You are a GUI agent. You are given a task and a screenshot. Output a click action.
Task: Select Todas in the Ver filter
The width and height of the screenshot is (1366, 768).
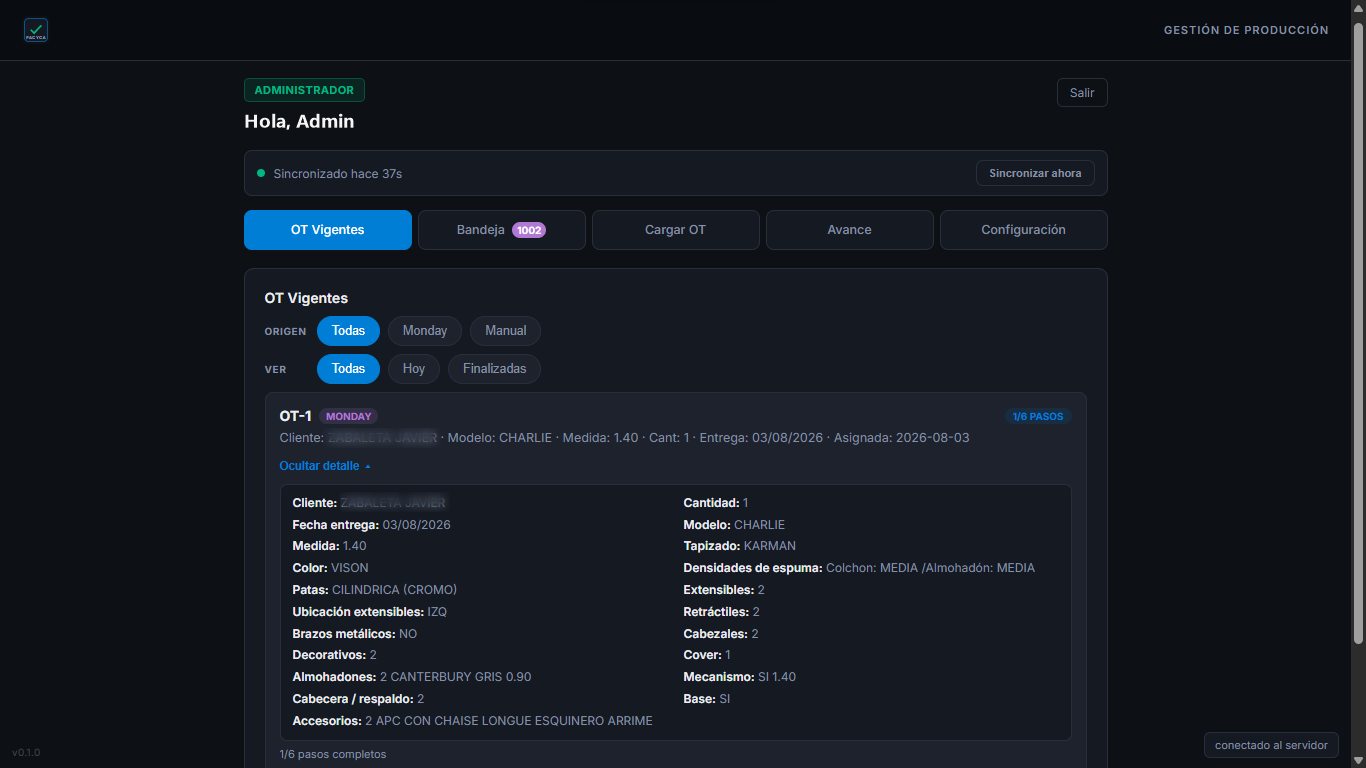(348, 369)
